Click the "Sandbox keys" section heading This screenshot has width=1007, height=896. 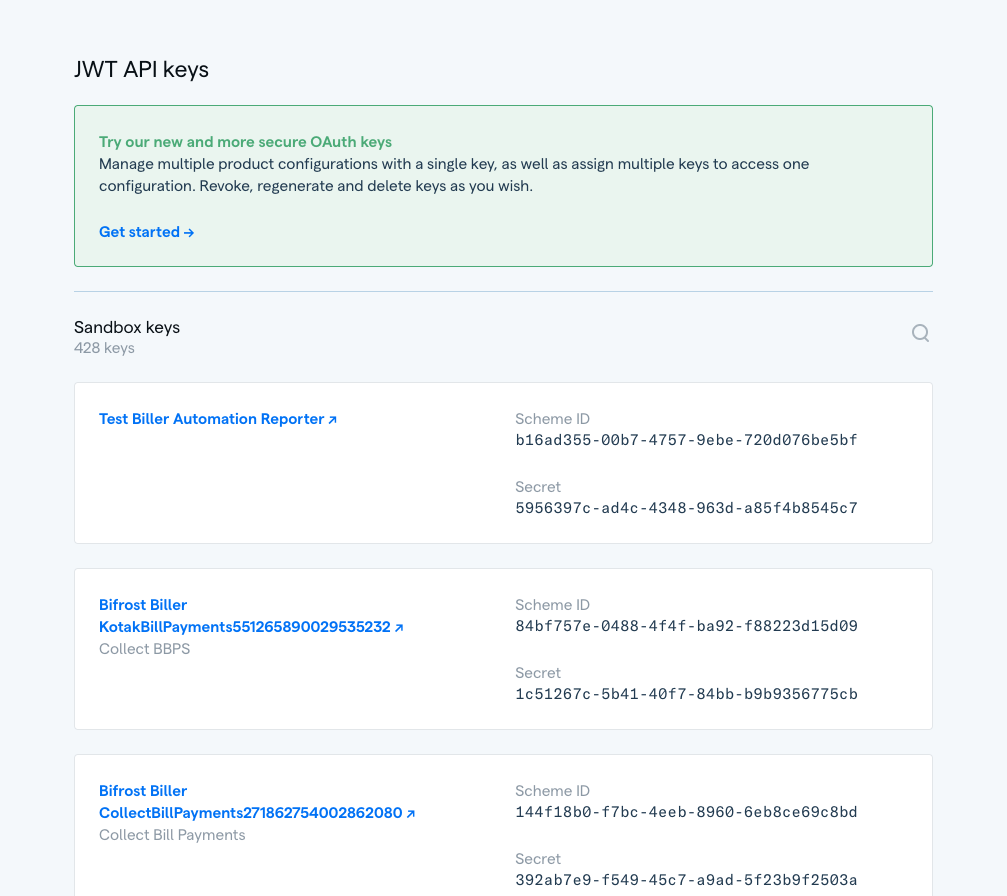coord(127,327)
